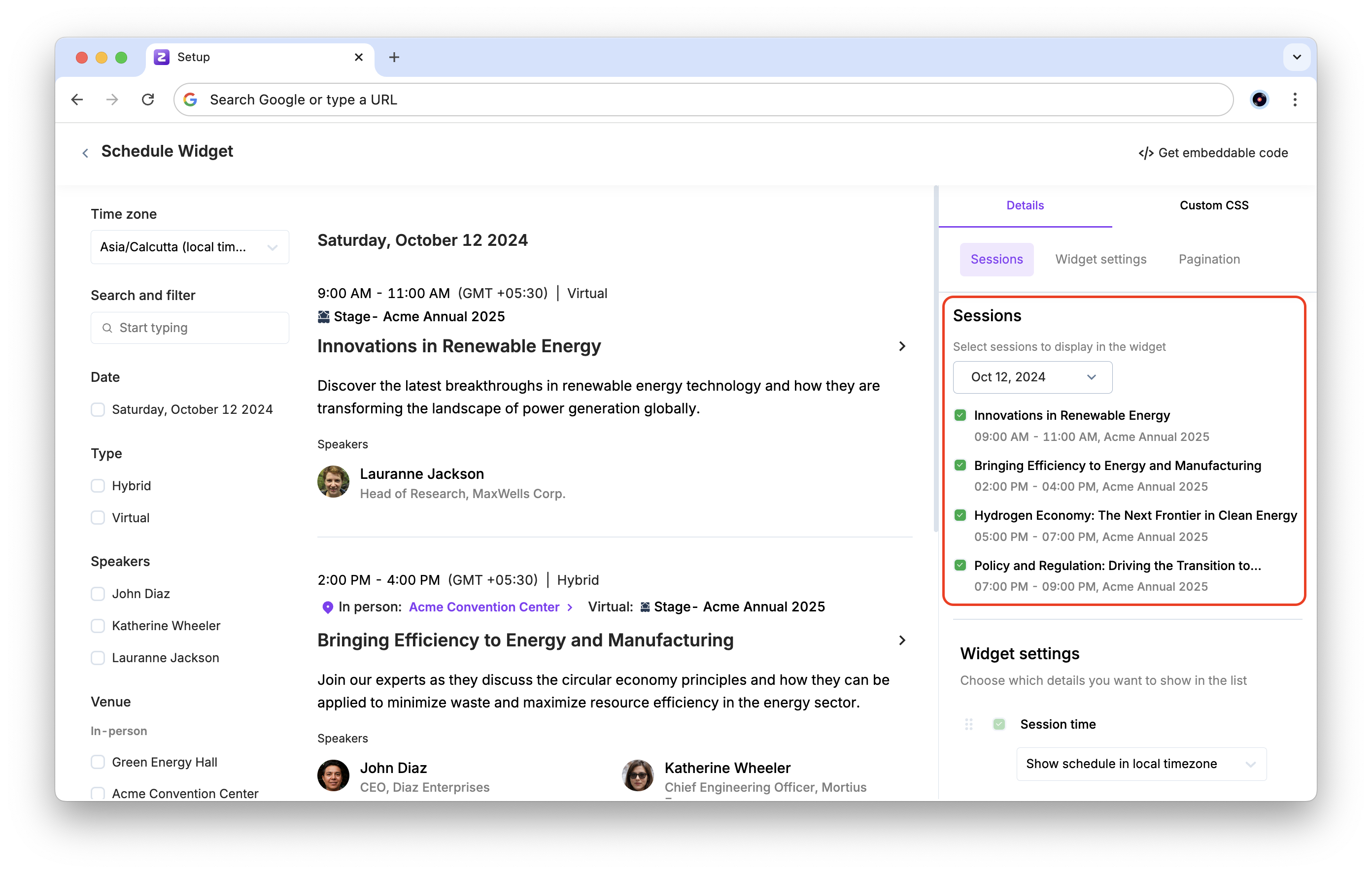Open the browser three-dot menu
This screenshot has width=1372, height=874.
1295,100
